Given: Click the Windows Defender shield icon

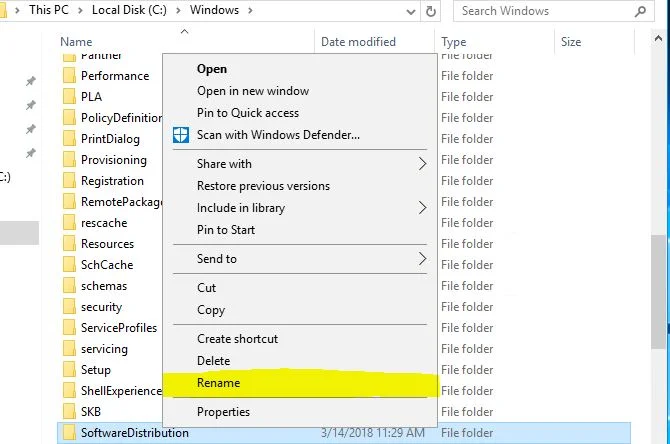Looking at the screenshot, I should (x=181, y=135).
